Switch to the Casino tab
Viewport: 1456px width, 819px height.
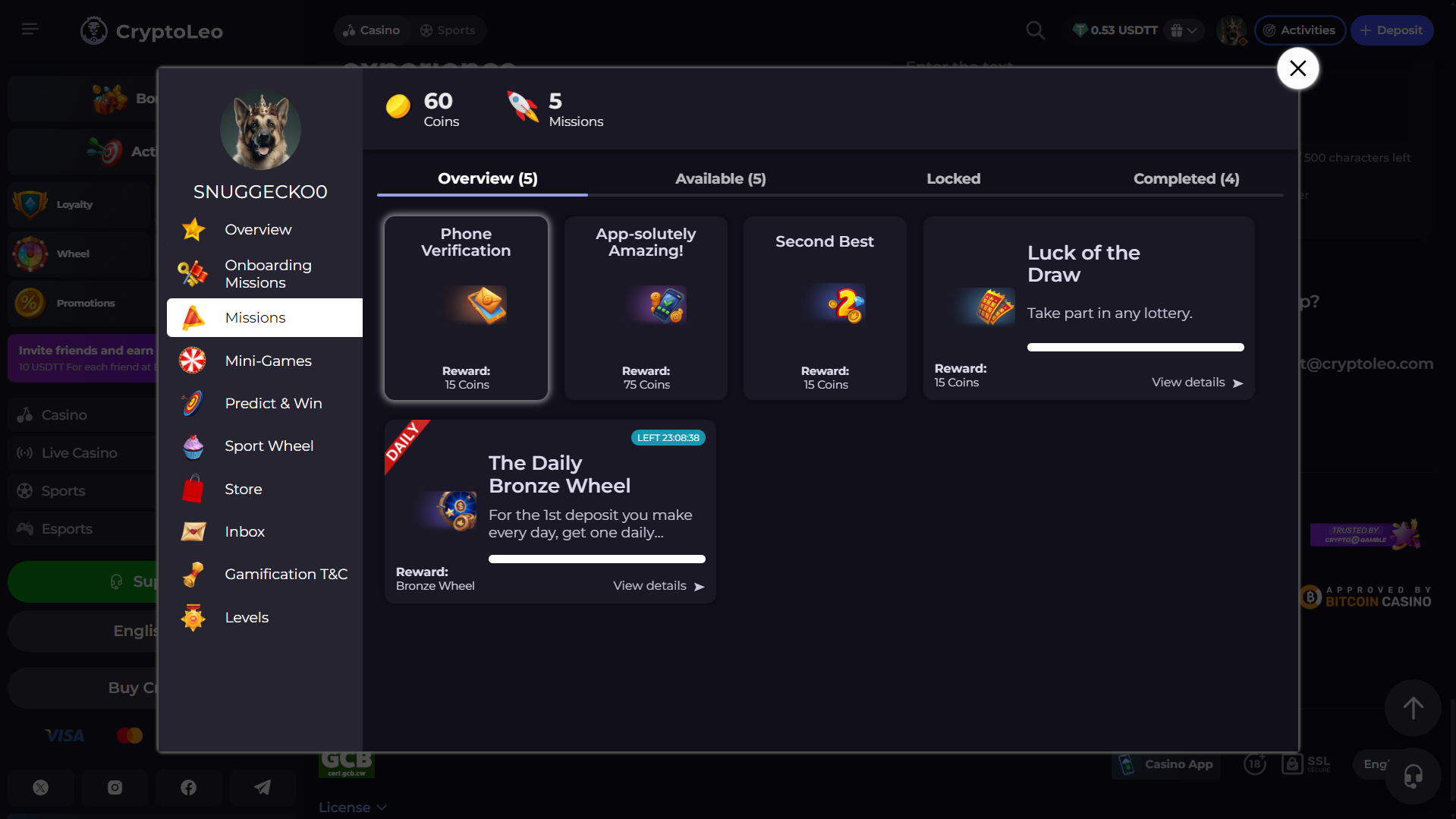point(371,30)
